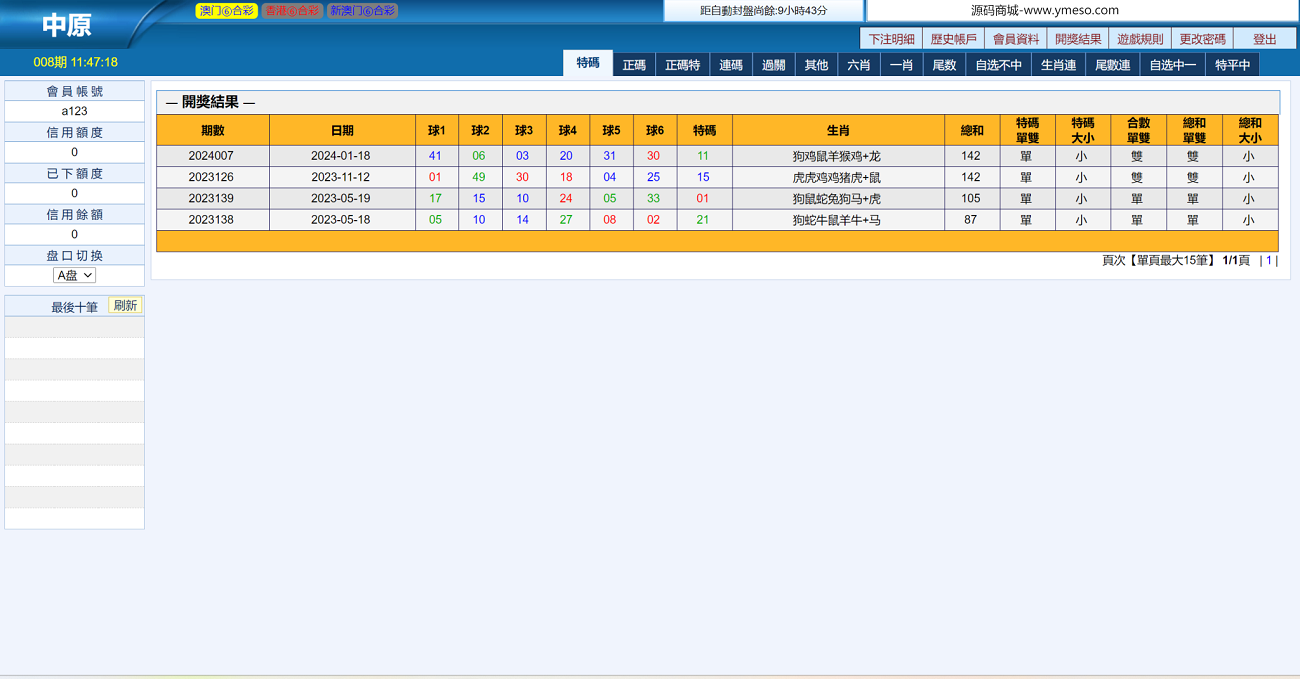Select the 生肖連 tab
Viewport: 1300px width, 679px height.
[1059, 65]
